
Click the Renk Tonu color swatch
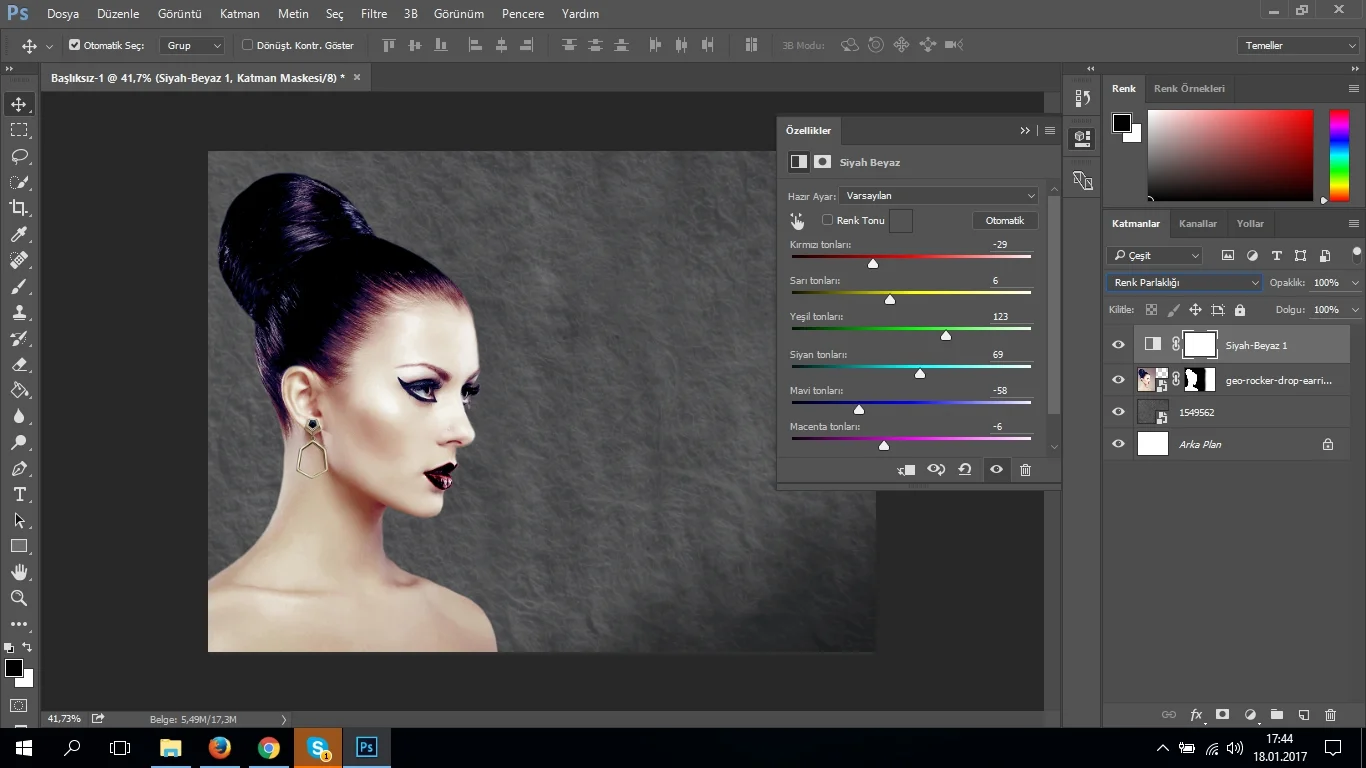tap(901, 221)
